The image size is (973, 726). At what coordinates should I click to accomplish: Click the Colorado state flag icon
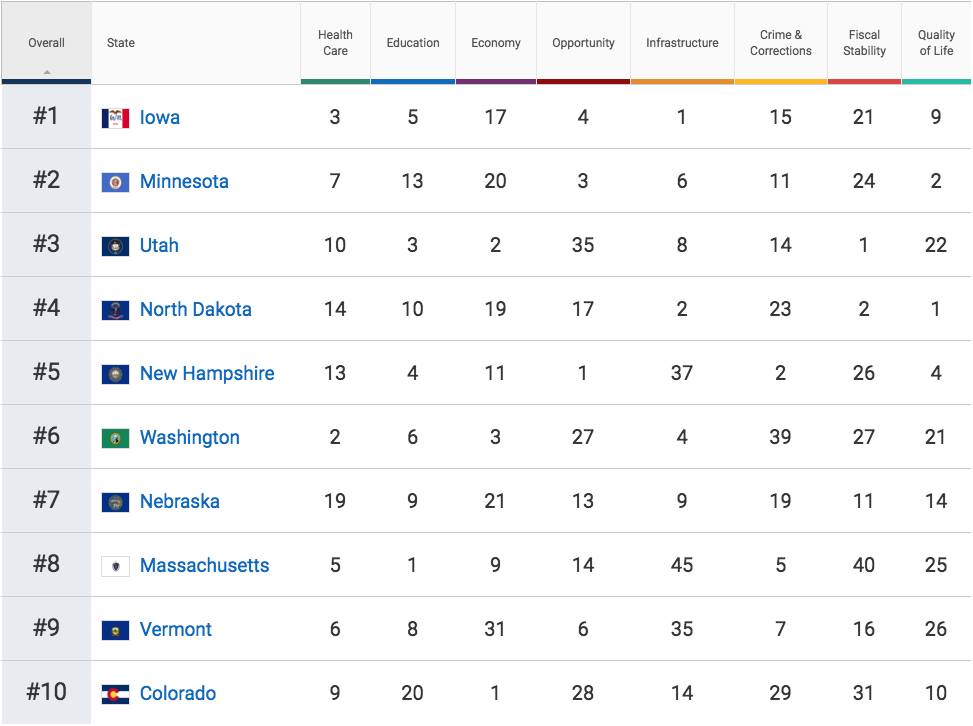(x=115, y=694)
